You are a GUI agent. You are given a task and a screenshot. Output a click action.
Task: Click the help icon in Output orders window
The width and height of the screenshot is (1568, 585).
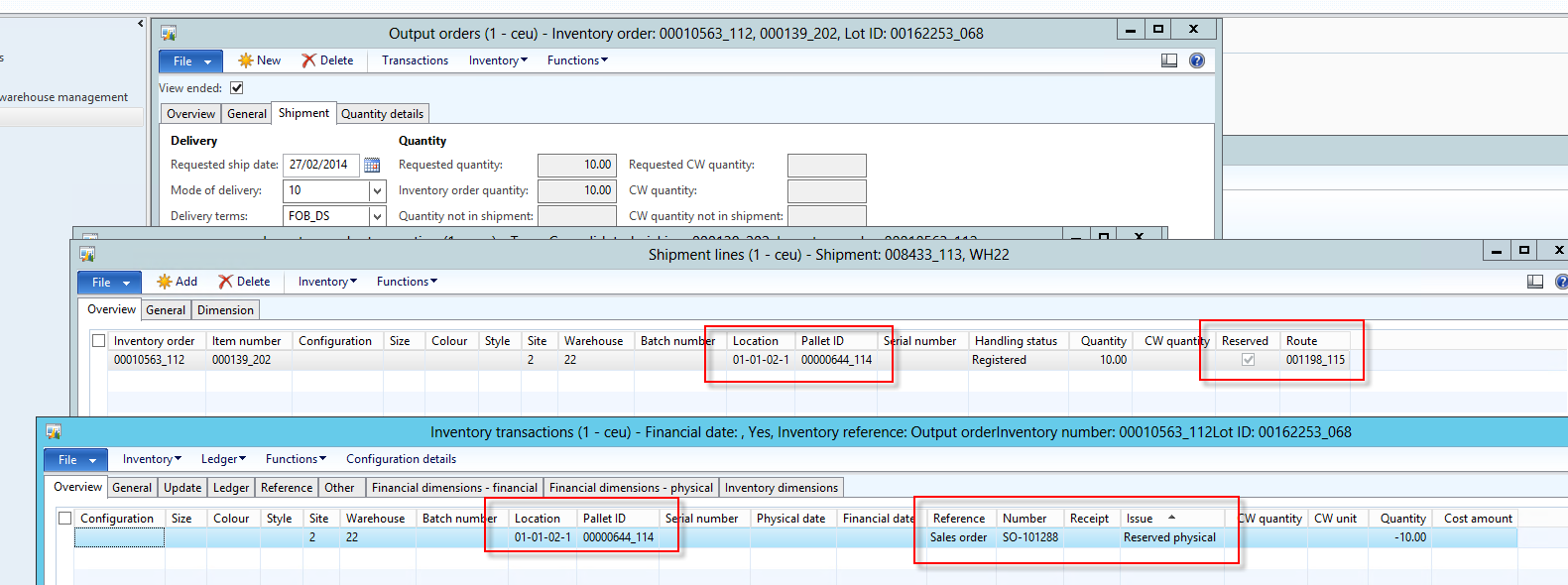click(x=1197, y=60)
